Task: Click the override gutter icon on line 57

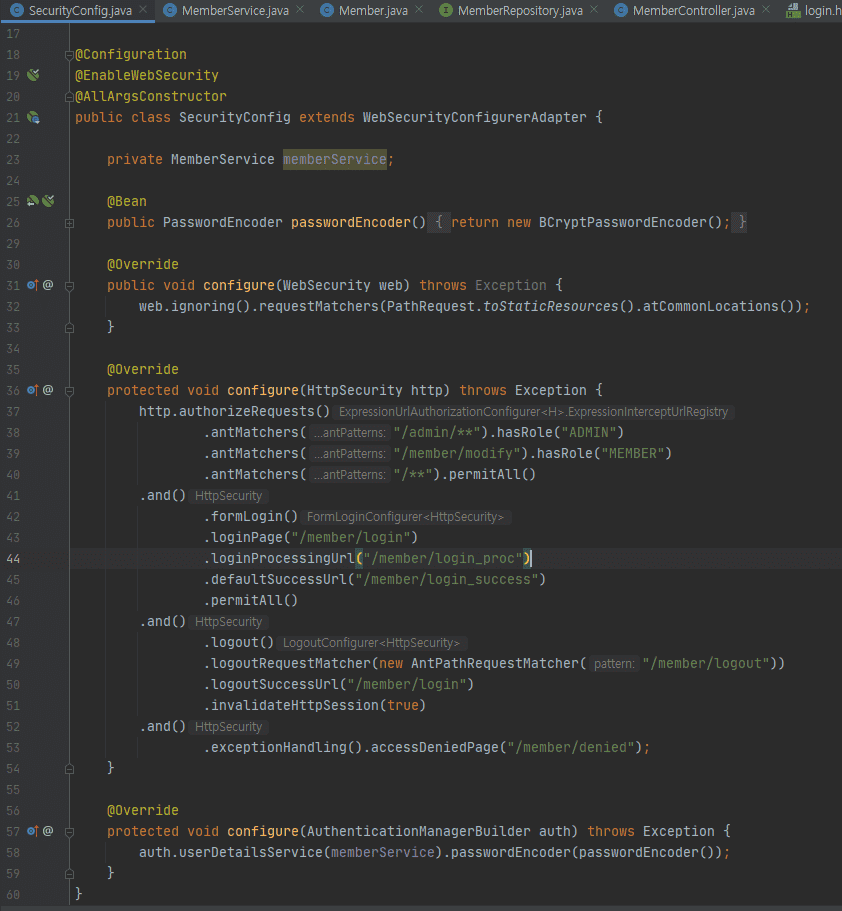Action: (33, 831)
